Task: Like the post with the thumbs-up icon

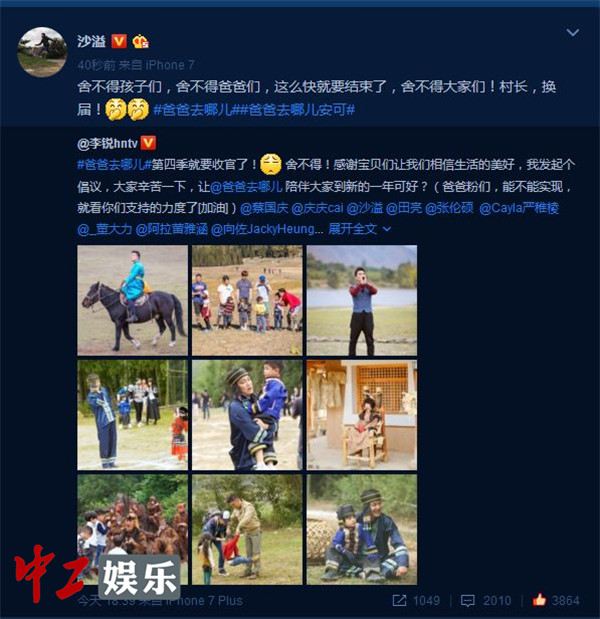Action: [539, 600]
